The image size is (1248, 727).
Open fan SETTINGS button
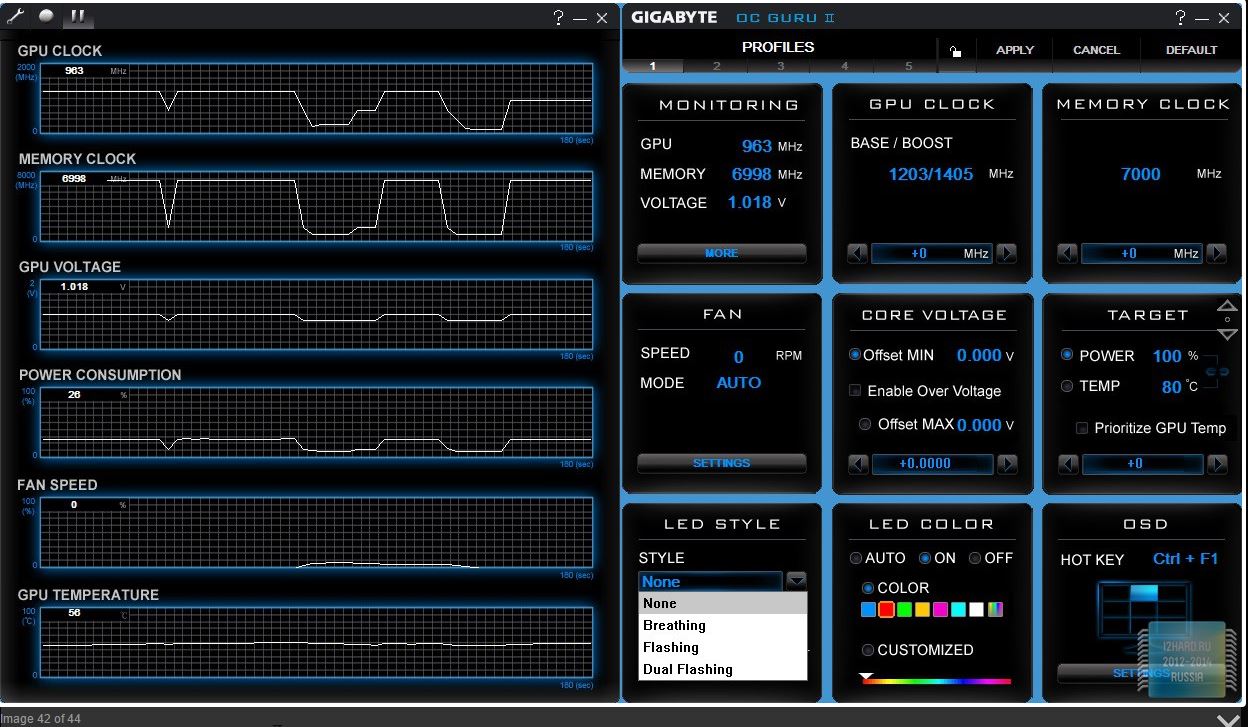[721, 464]
